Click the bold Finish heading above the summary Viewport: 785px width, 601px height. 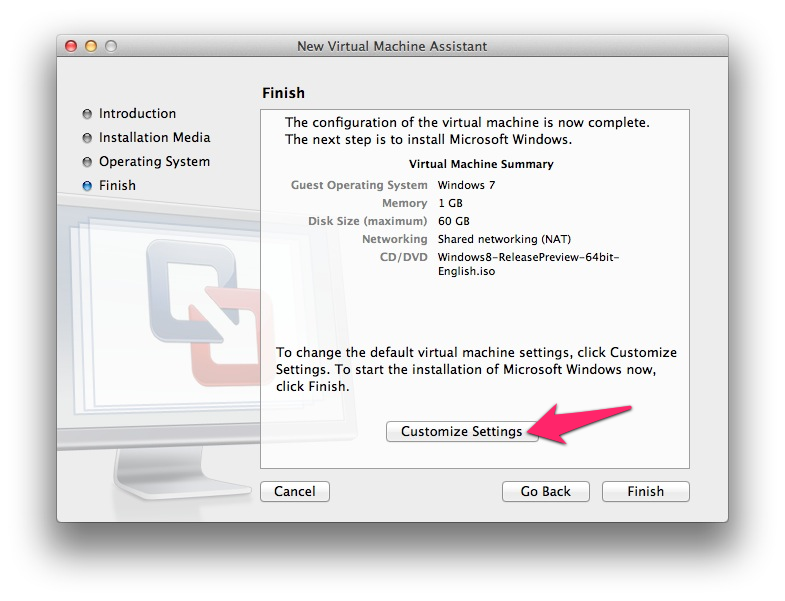[x=283, y=93]
